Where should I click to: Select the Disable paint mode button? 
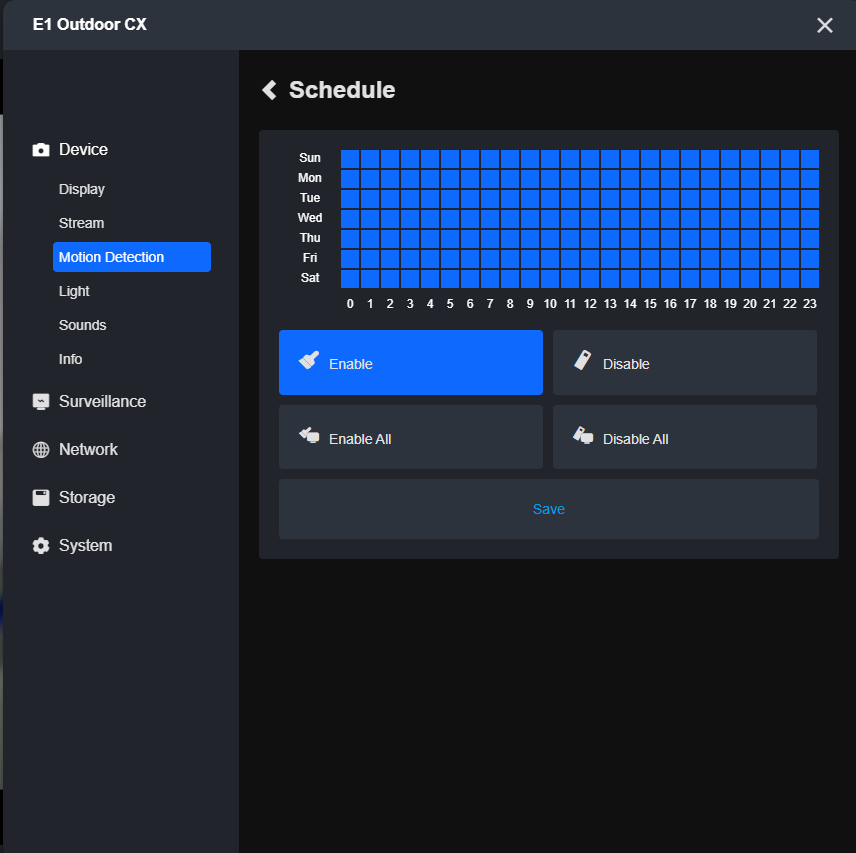point(685,362)
